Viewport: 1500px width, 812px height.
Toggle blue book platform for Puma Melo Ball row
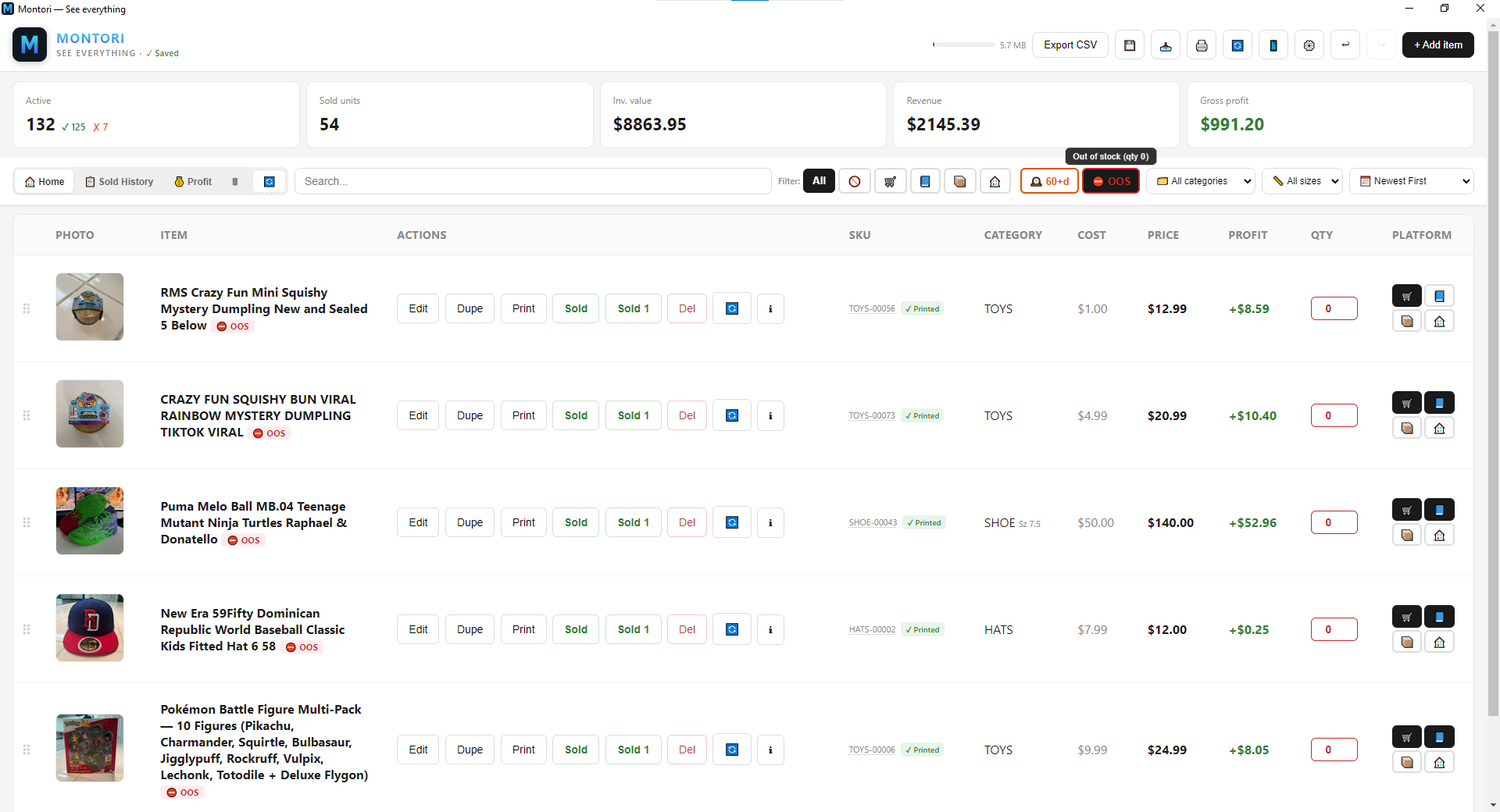click(x=1439, y=510)
